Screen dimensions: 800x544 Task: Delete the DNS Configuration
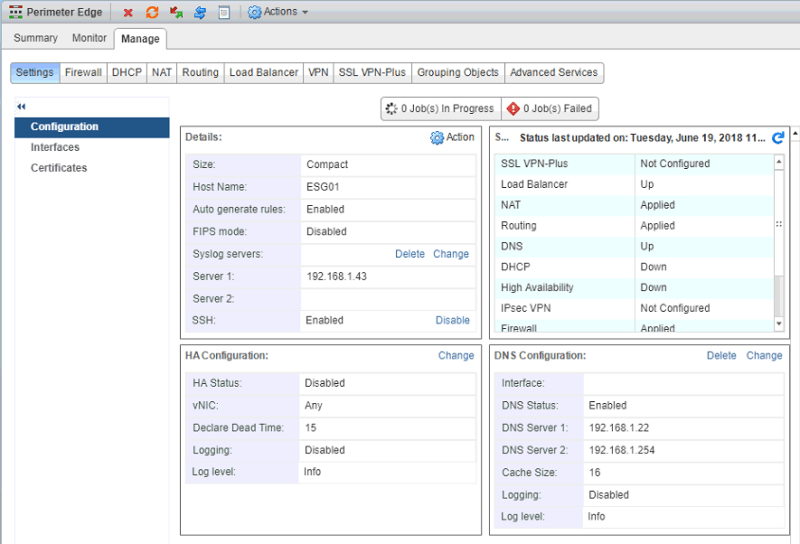pos(721,356)
